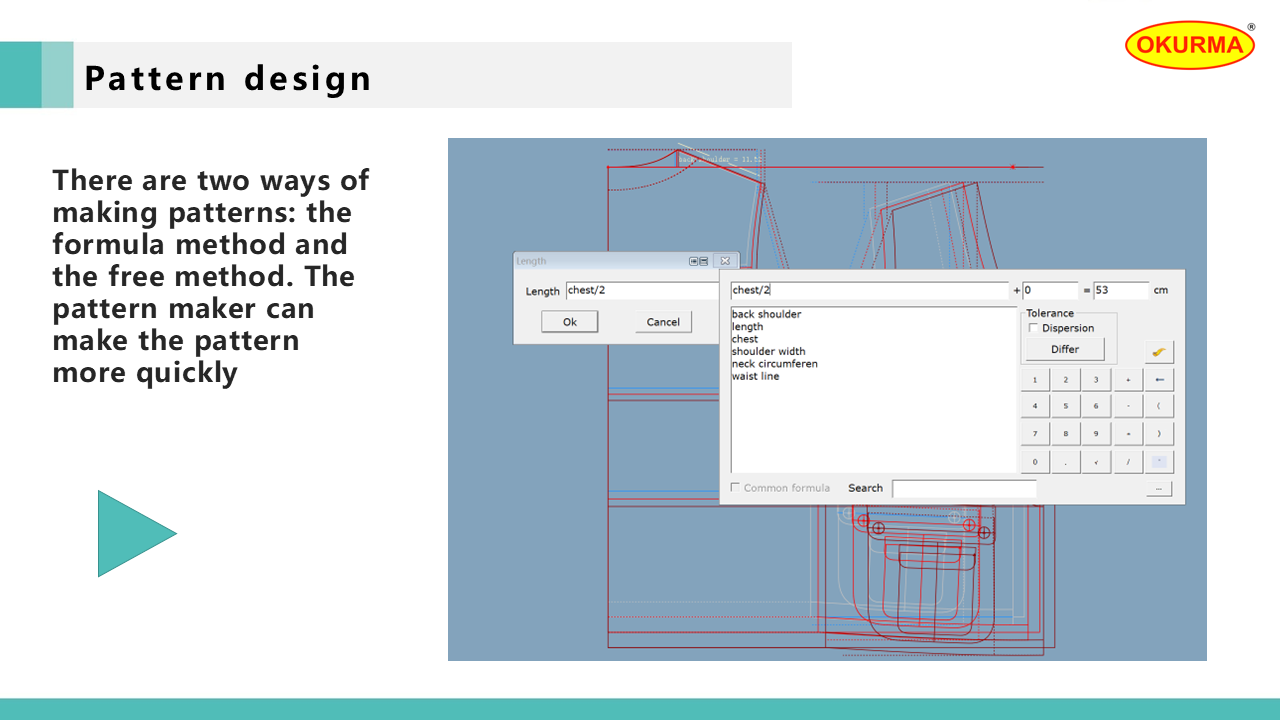Click the OKURMA logo
The width and height of the screenshot is (1280, 720).
tap(1190, 45)
